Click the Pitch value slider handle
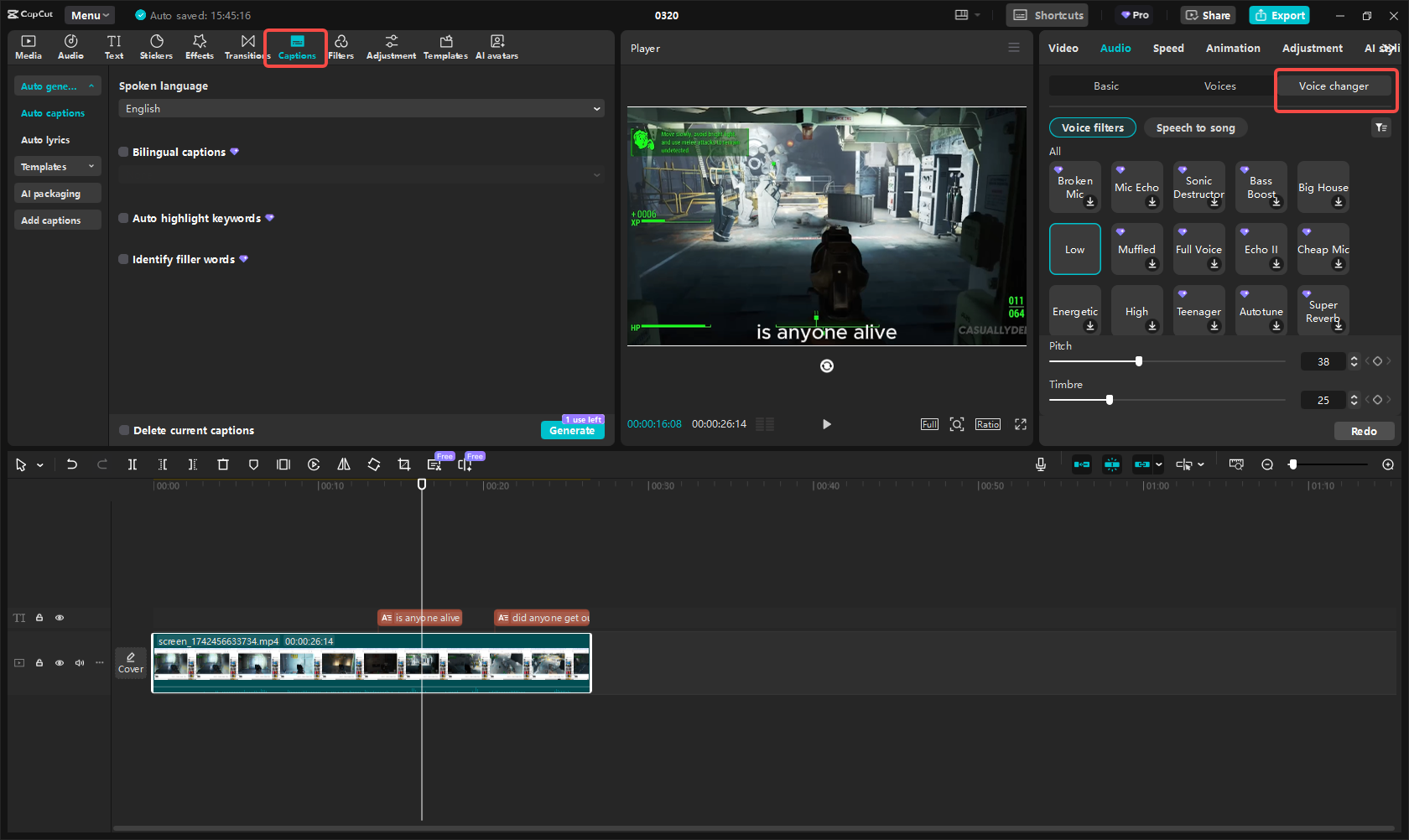The image size is (1409, 840). [1138, 360]
